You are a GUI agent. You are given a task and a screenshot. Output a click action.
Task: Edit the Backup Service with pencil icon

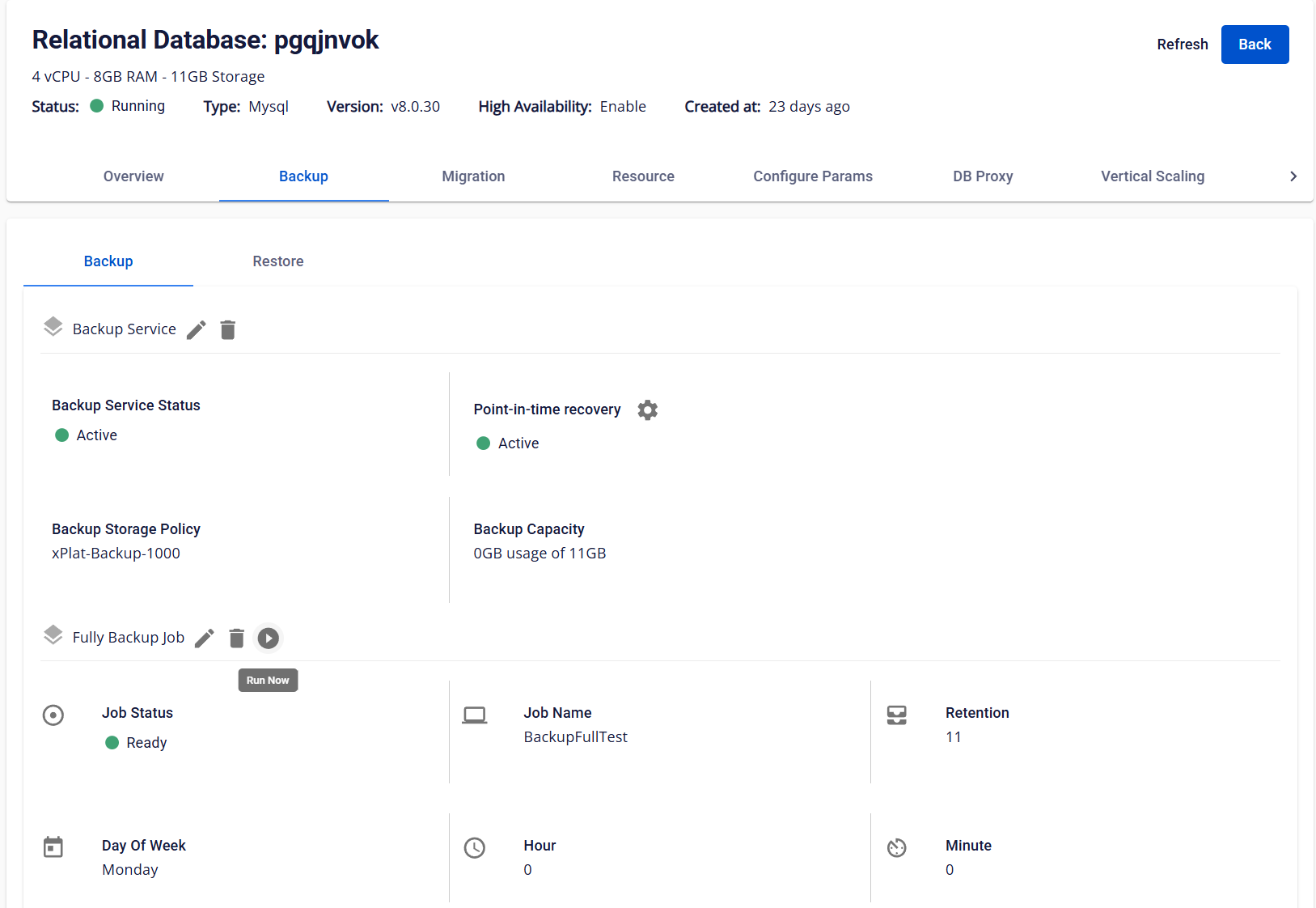tap(197, 330)
